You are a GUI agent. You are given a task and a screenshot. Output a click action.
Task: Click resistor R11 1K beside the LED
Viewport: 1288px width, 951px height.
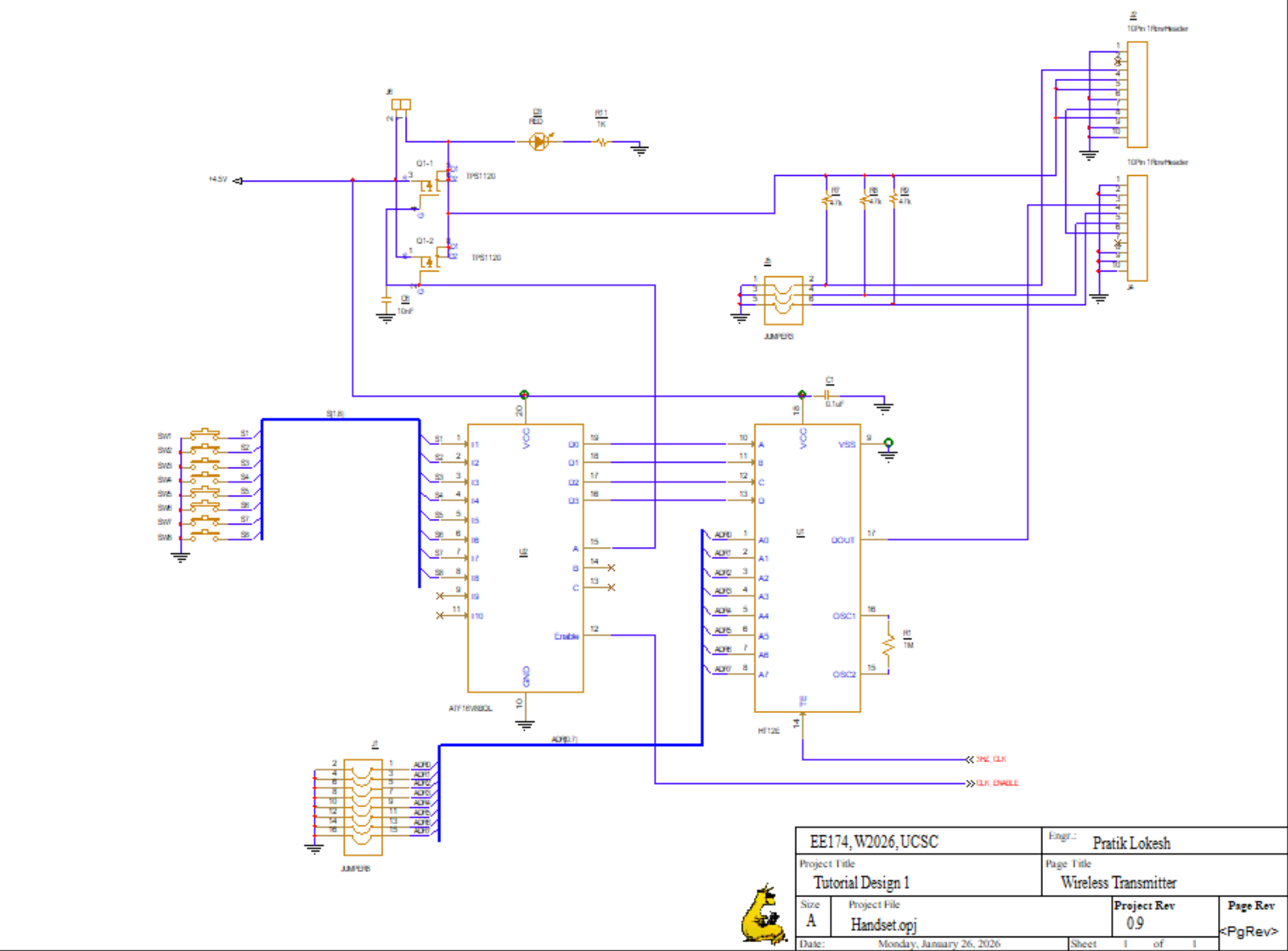pyautogui.click(x=603, y=142)
